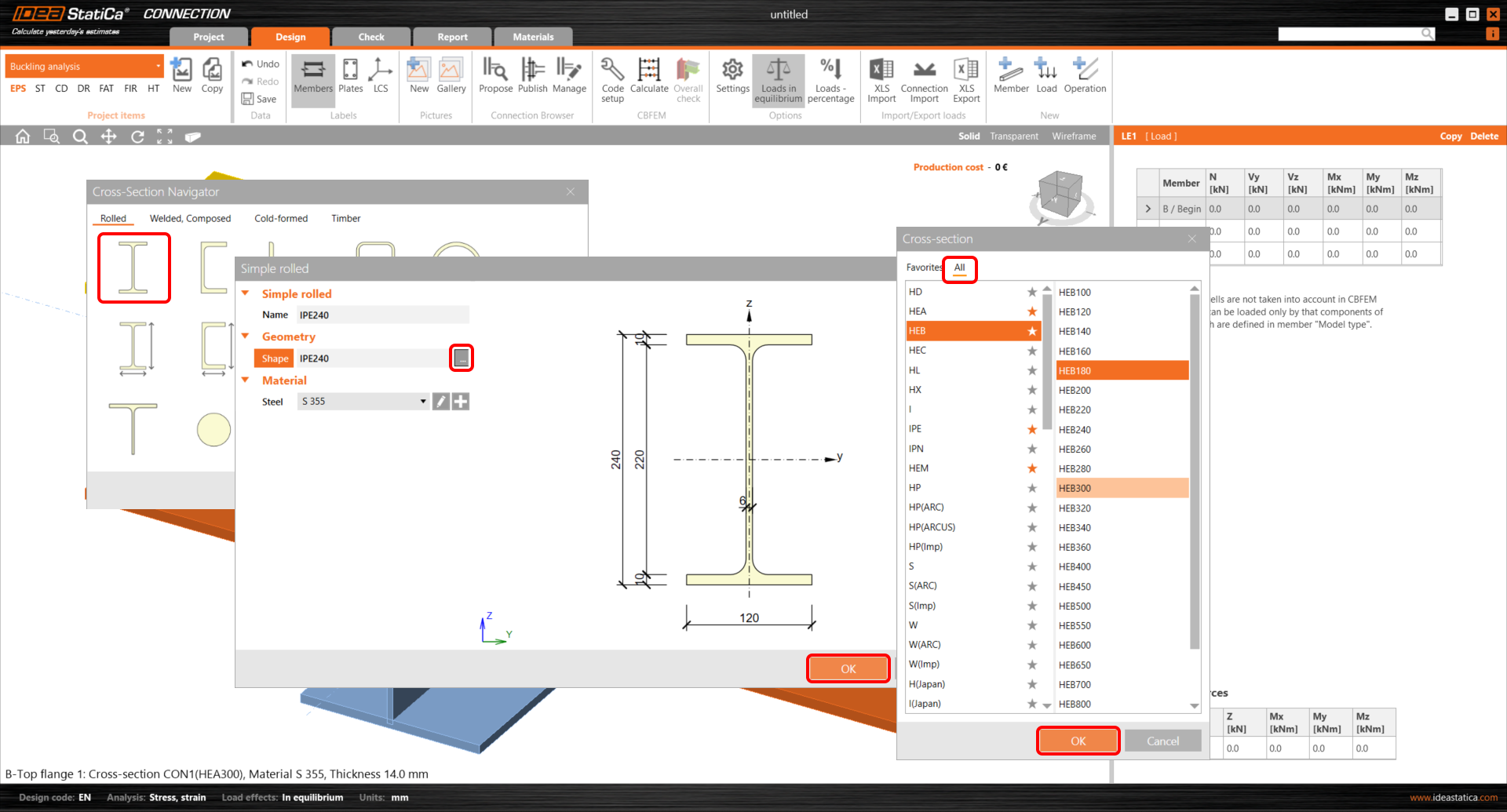Image resolution: width=1507 pixels, height=812 pixels.
Task: Collapse the Material section
Action: tap(246, 381)
